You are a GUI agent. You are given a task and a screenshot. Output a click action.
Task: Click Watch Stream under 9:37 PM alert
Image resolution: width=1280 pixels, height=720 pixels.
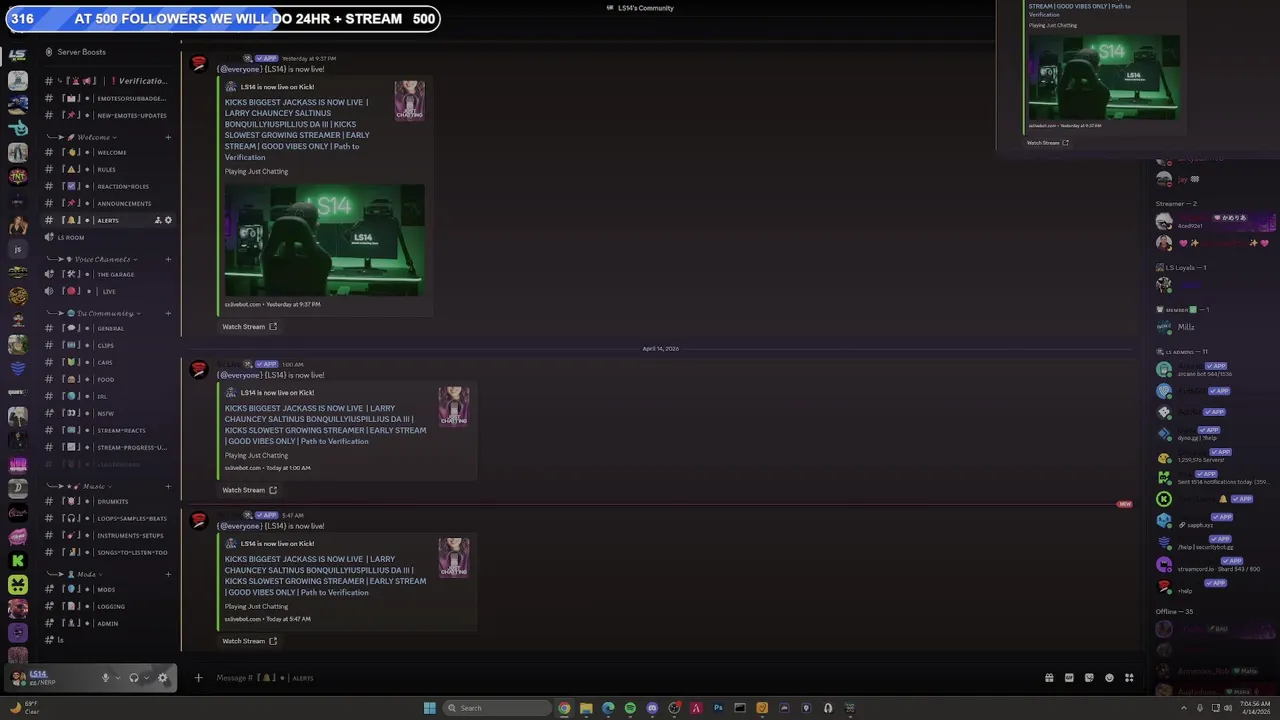coord(249,327)
